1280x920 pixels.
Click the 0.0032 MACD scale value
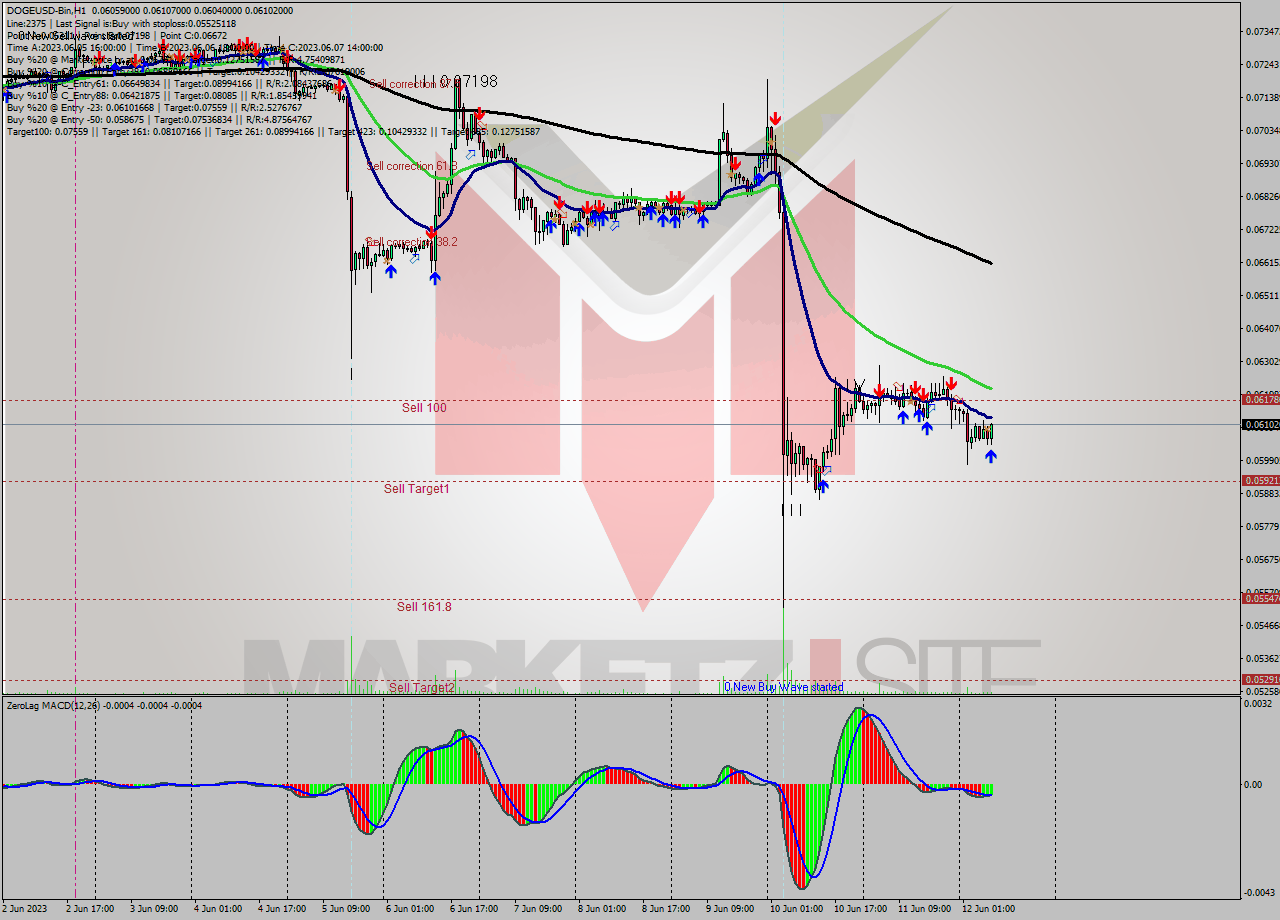pyautogui.click(x=1258, y=704)
